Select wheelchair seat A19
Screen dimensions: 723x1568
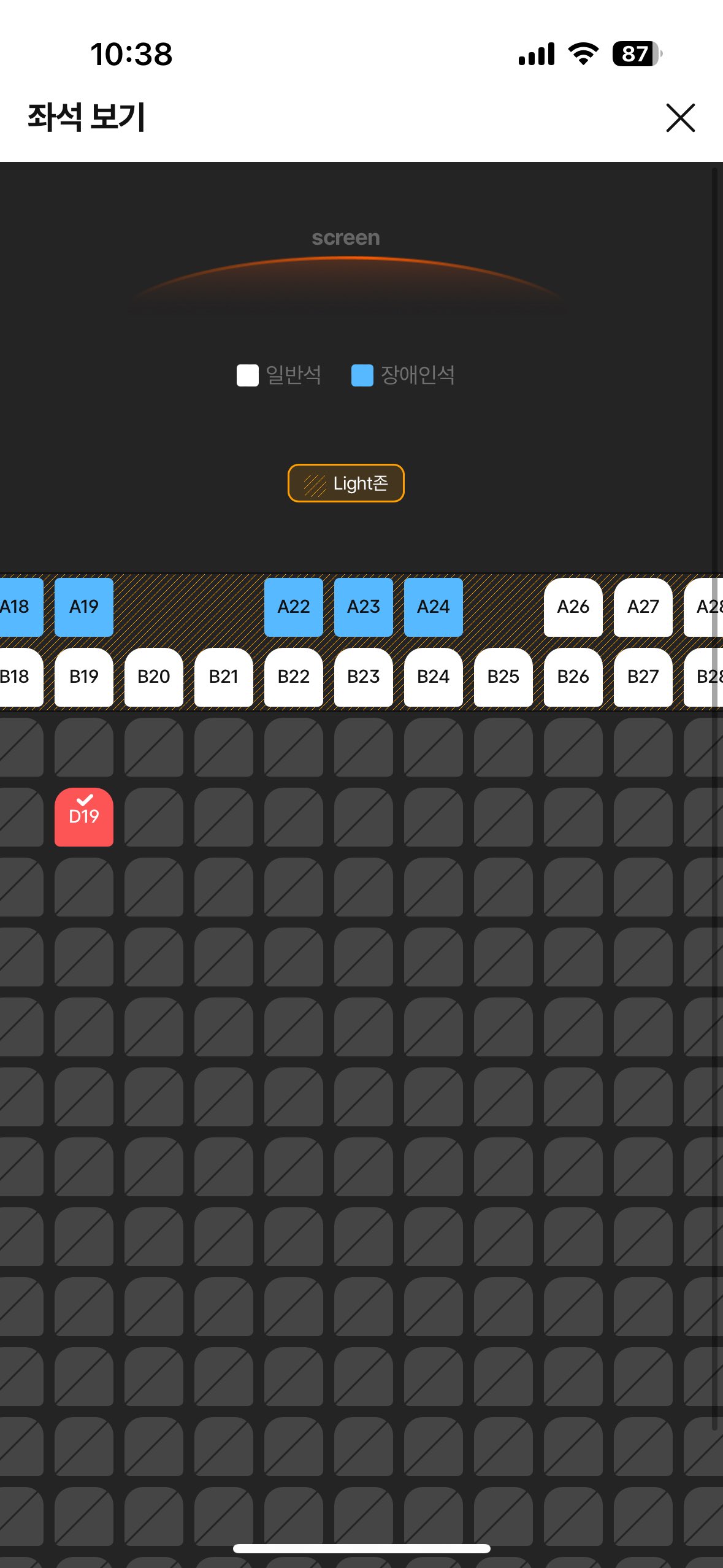pos(84,607)
